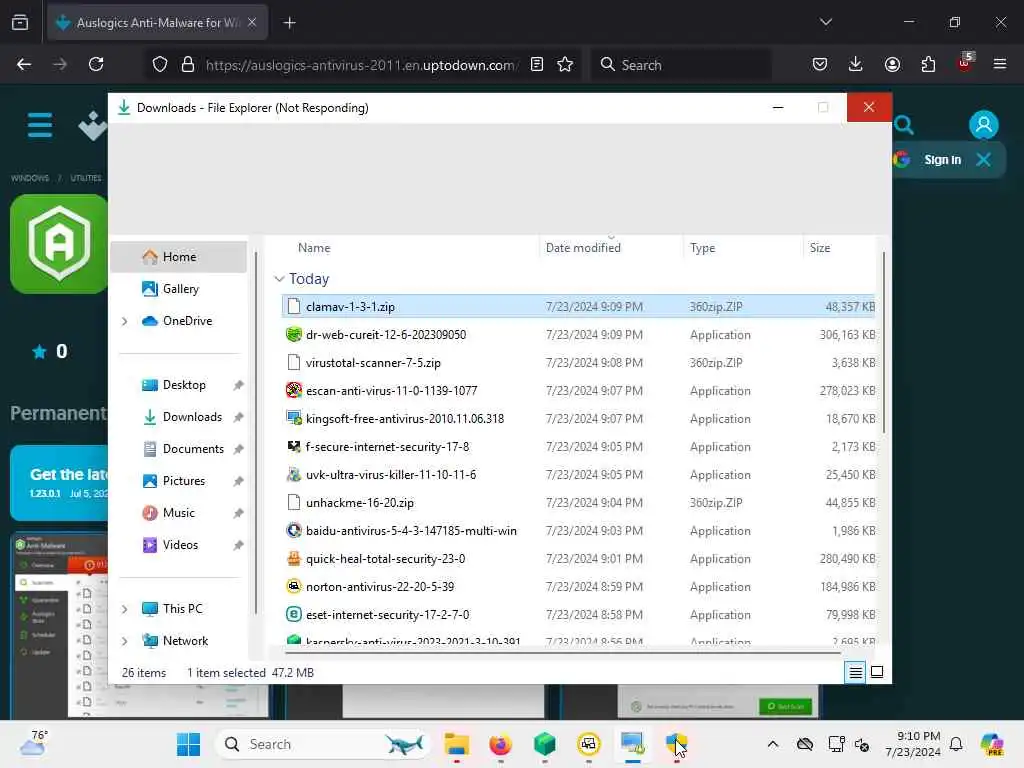Screen dimensions: 1024x768
Task: Open Uptodown hamburger menu
Action: pos(40,125)
